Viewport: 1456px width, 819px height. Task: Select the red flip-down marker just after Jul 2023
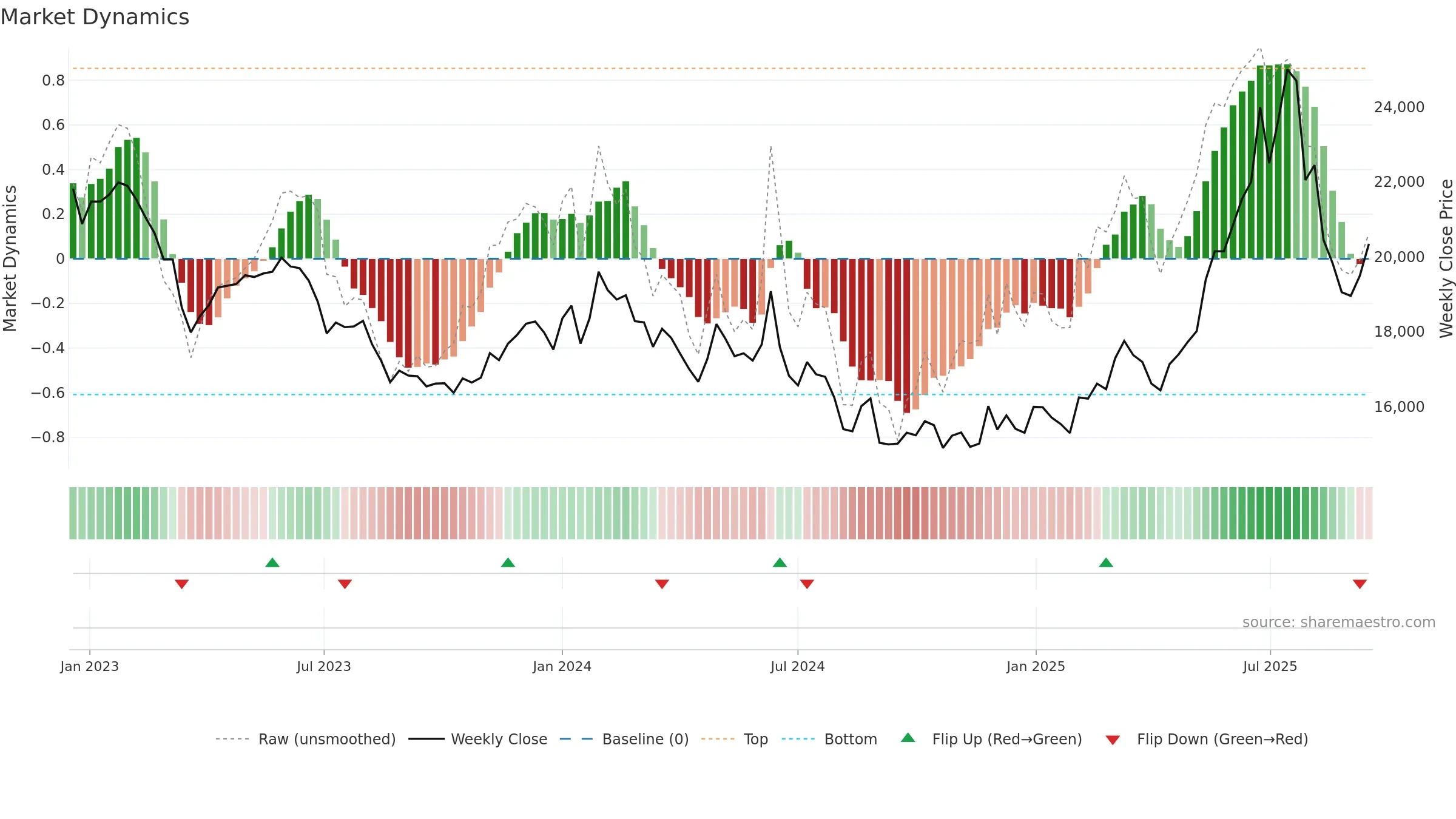pos(345,584)
